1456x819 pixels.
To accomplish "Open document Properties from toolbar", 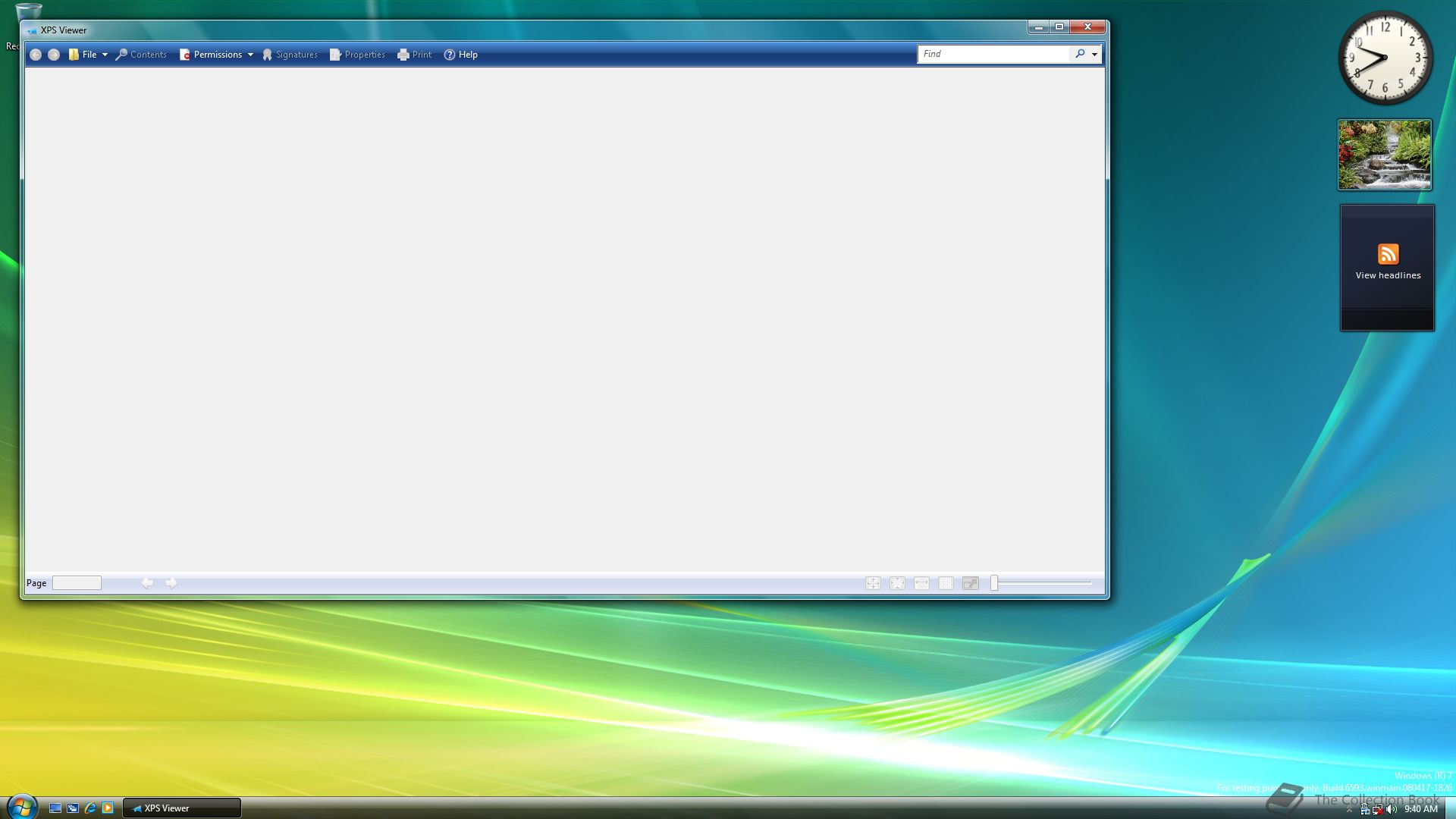I will (357, 55).
